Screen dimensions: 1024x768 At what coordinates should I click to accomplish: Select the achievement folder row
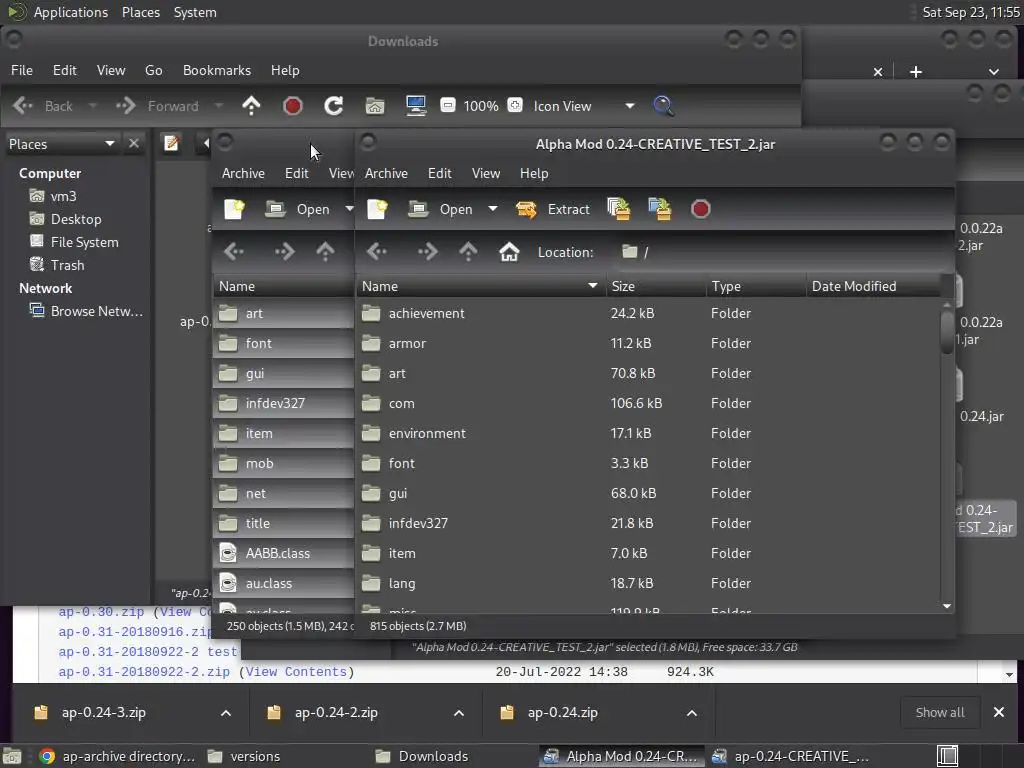pos(648,313)
